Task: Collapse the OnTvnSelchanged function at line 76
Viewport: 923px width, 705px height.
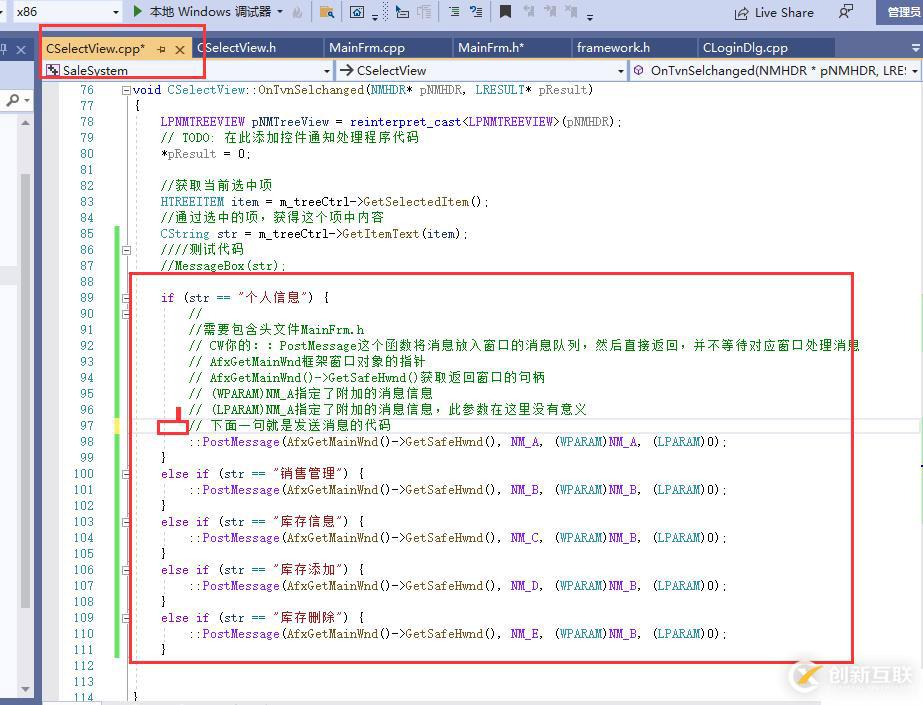Action: pos(126,90)
